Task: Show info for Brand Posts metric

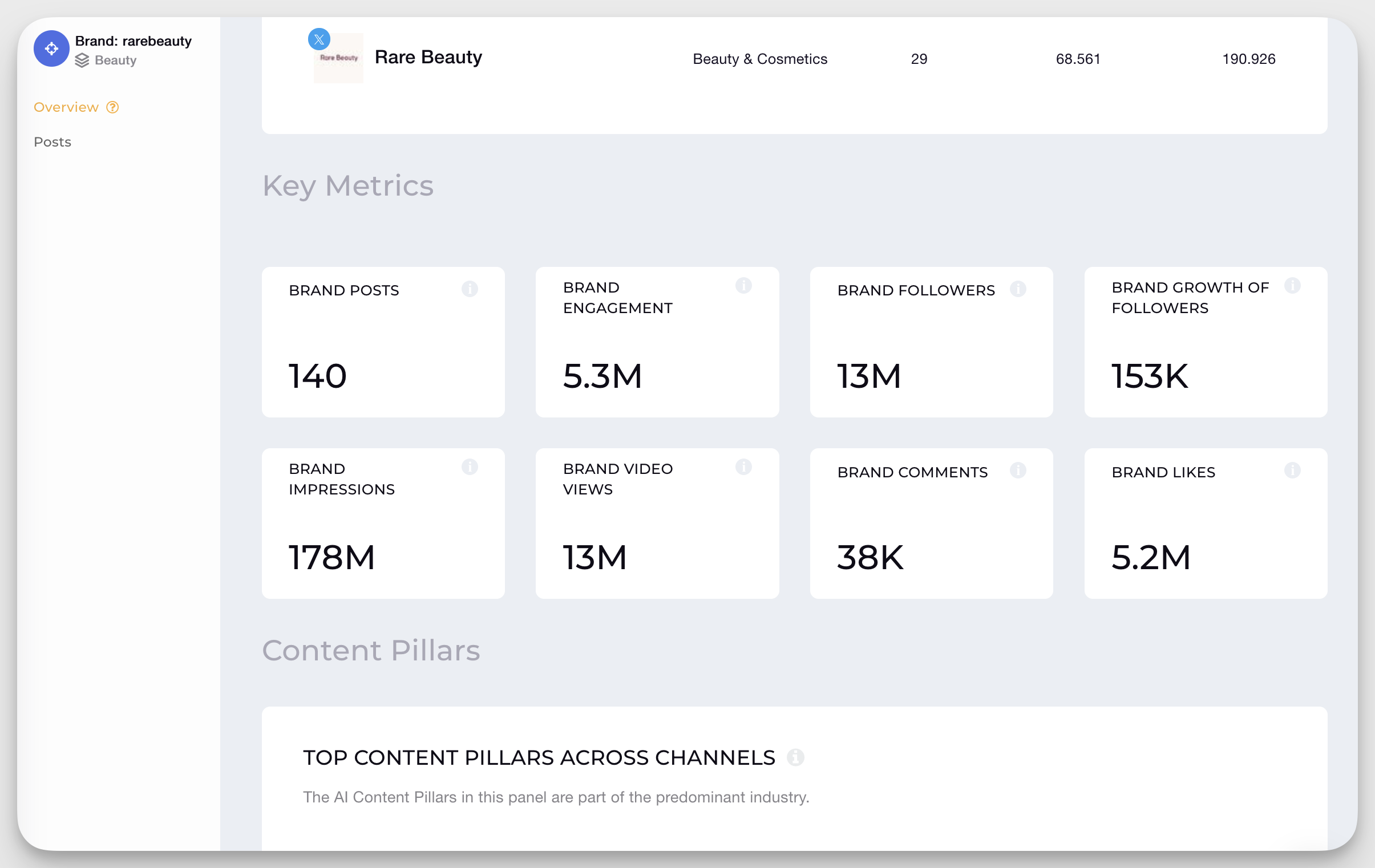Action: coord(470,289)
